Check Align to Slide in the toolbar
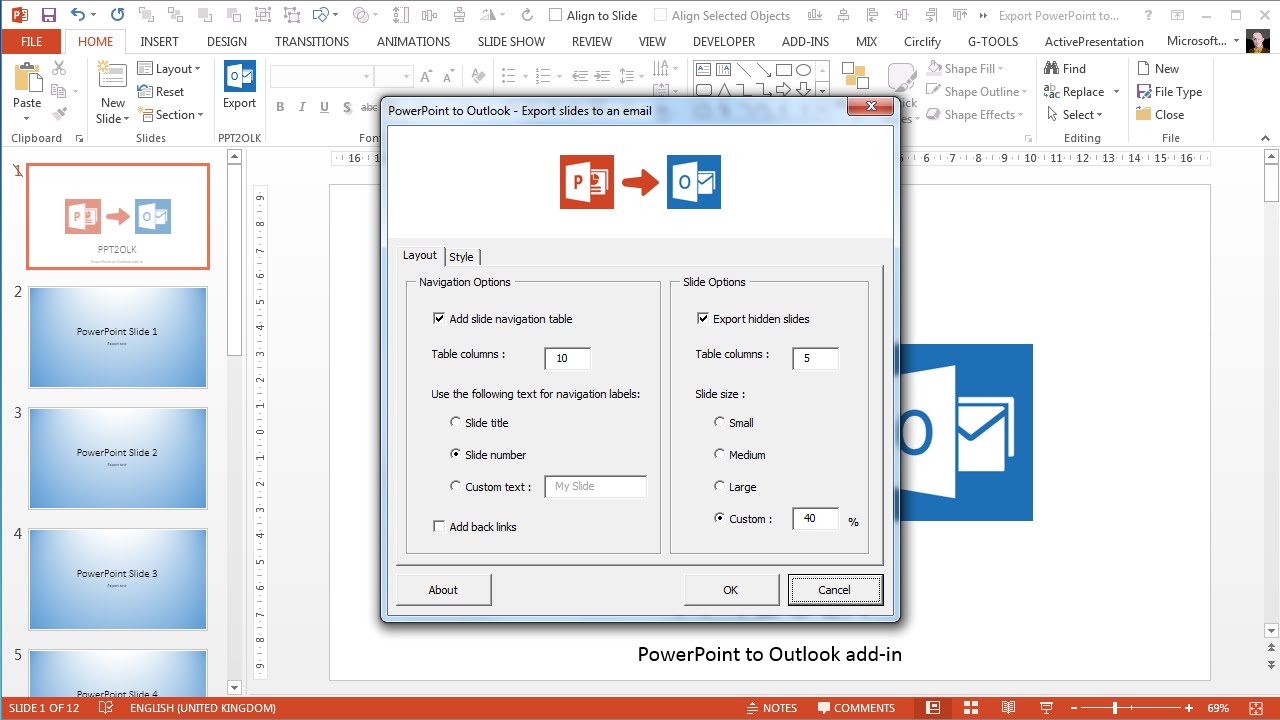The image size is (1280, 720). [x=556, y=15]
